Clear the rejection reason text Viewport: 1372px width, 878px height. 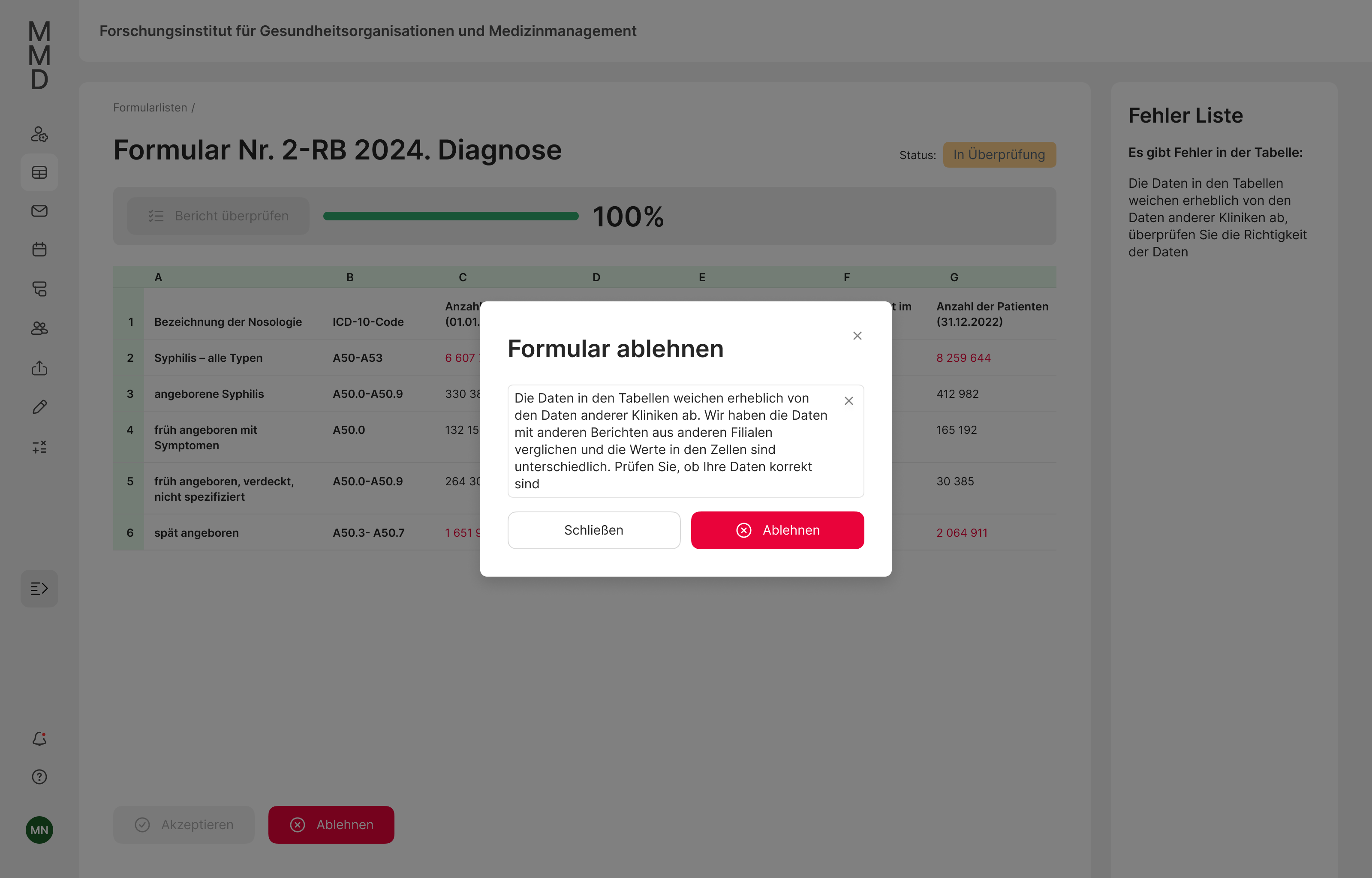848,401
